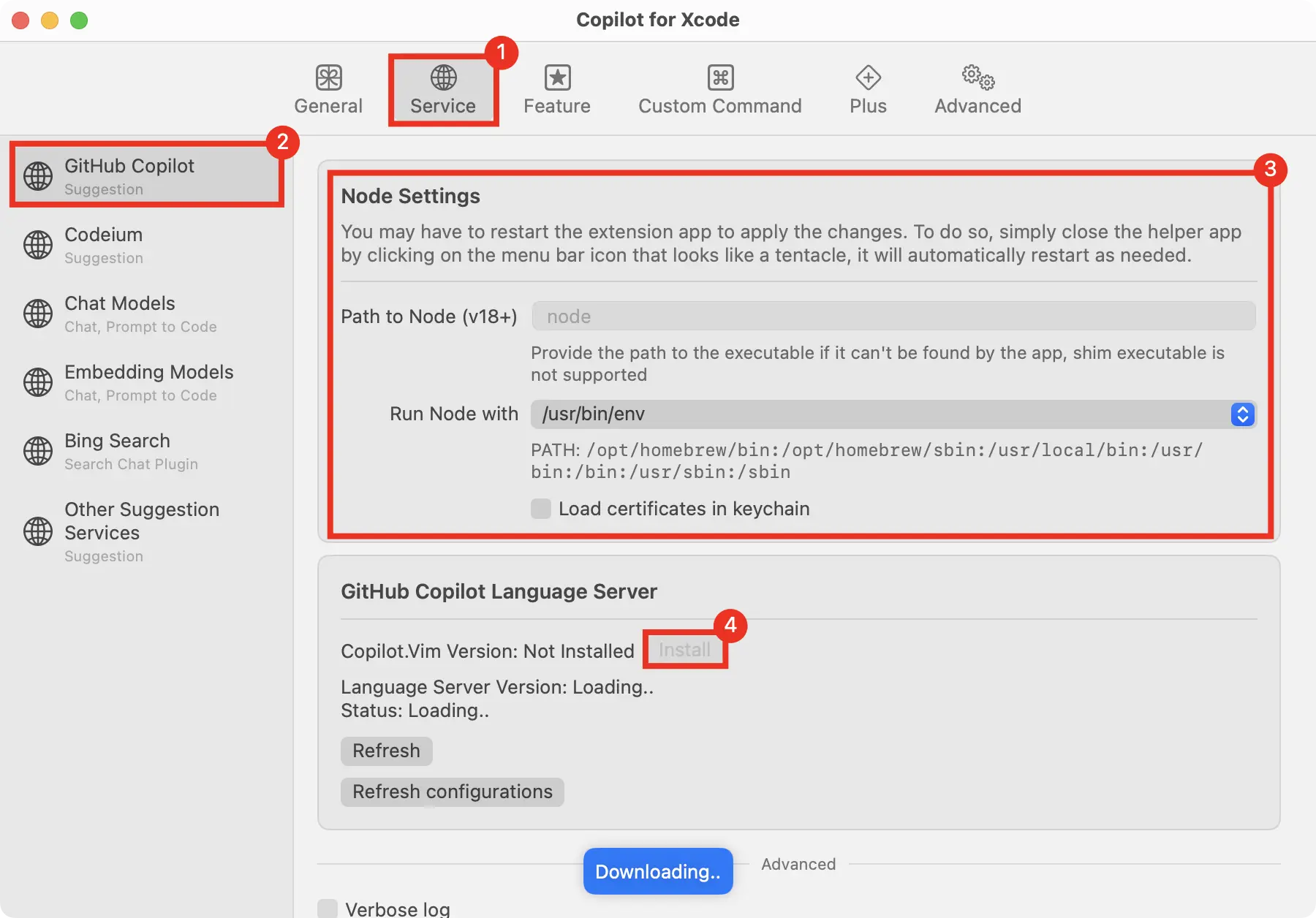Select Chat Models in the sidebar
The height and width of the screenshot is (918, 1316).
146,314
